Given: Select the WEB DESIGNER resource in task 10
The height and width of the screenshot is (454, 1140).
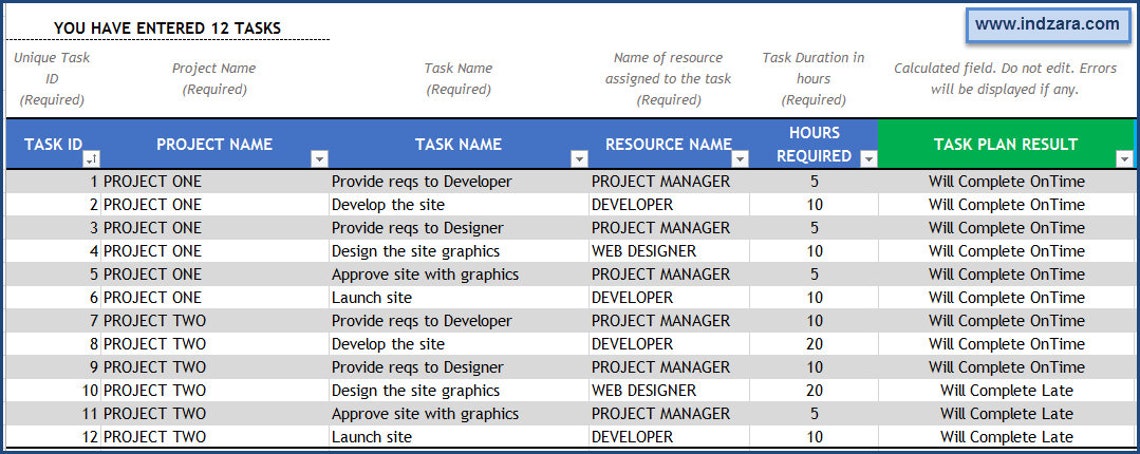Looking at the screenshot, I should click(x=669, y=391).
